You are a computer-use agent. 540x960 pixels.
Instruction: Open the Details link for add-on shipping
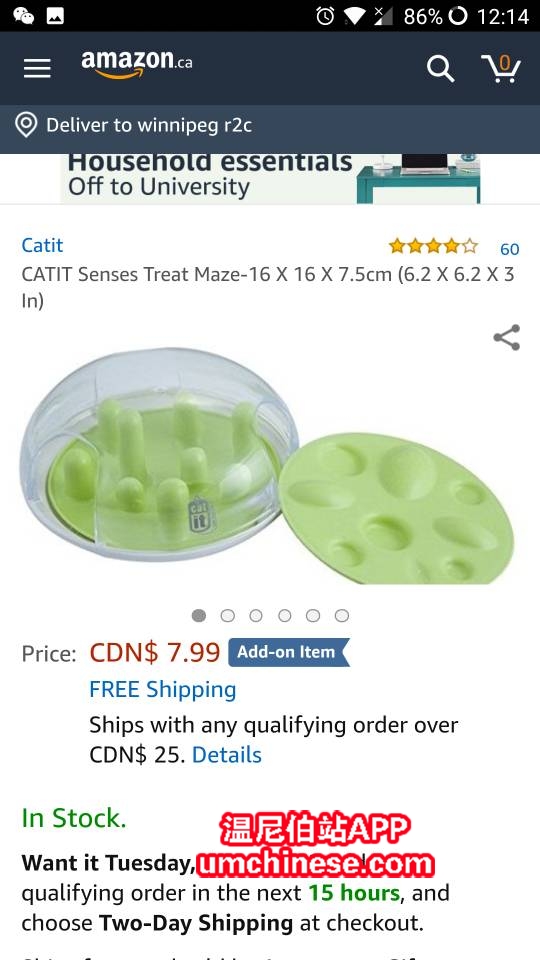pyautogui.click(x=227, y=755)
